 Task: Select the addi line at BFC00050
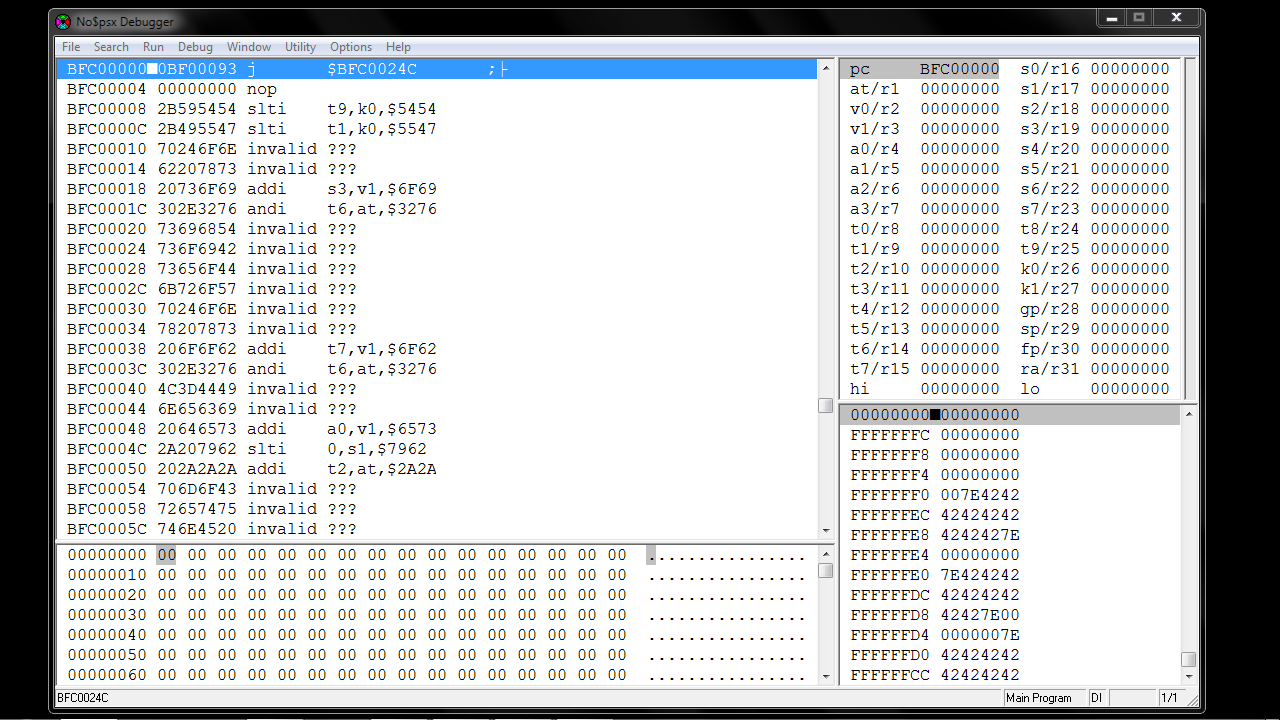tap(436, 469)
